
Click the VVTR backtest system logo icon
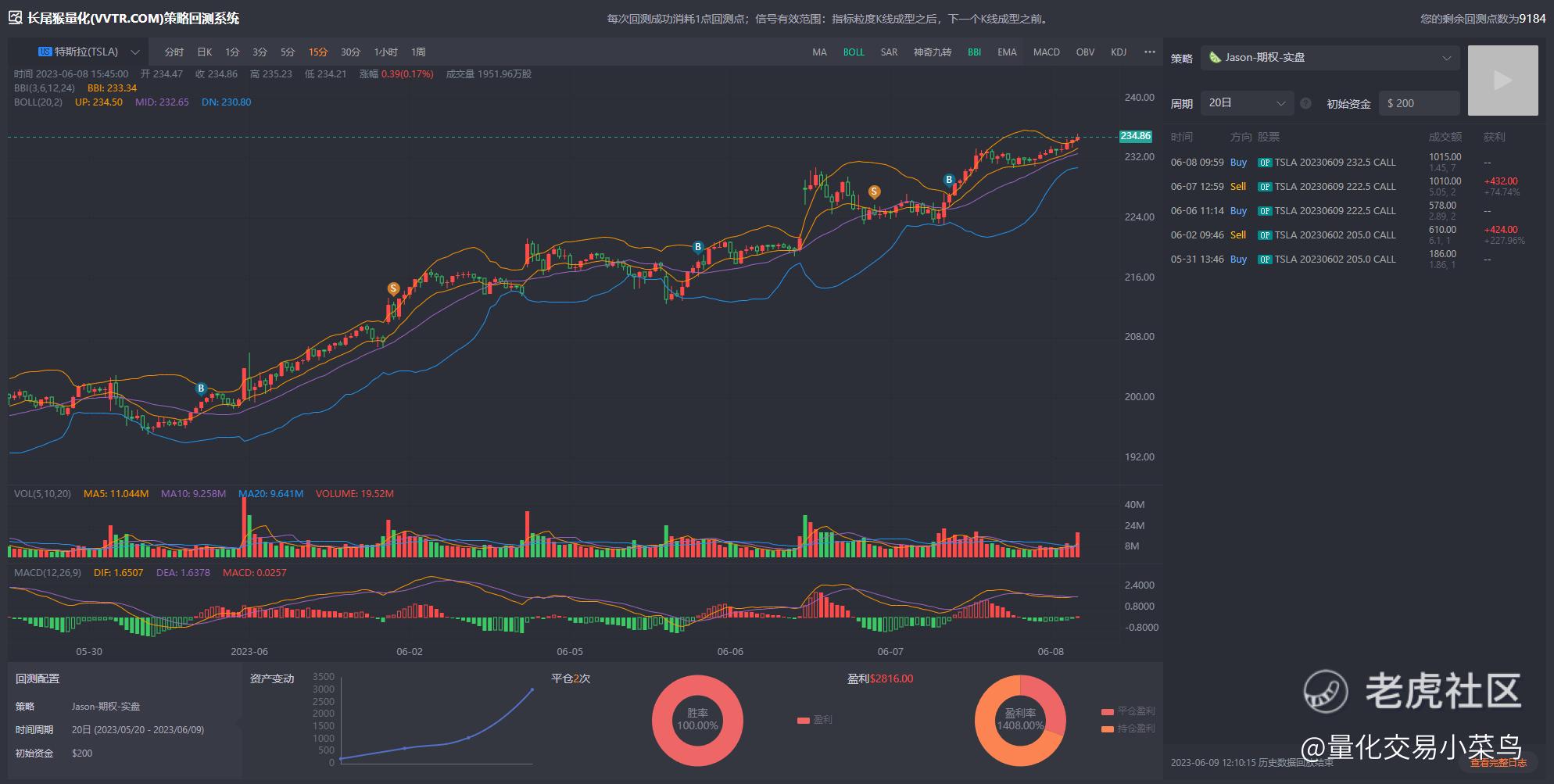[15, 18]
